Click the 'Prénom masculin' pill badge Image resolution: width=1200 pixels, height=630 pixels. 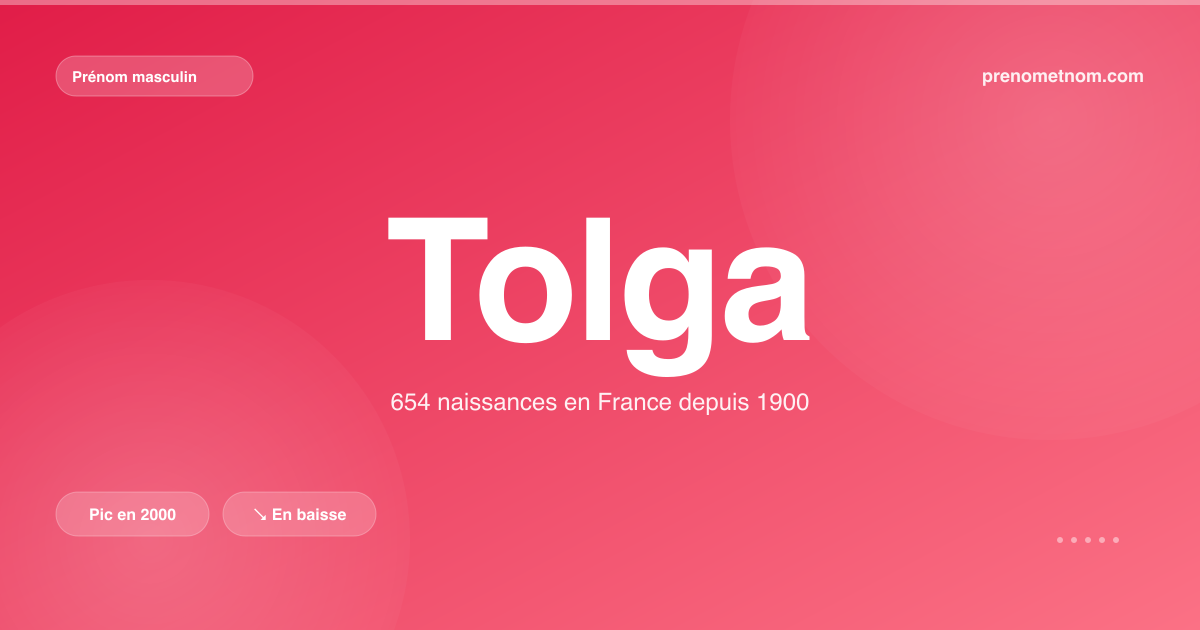154,76
